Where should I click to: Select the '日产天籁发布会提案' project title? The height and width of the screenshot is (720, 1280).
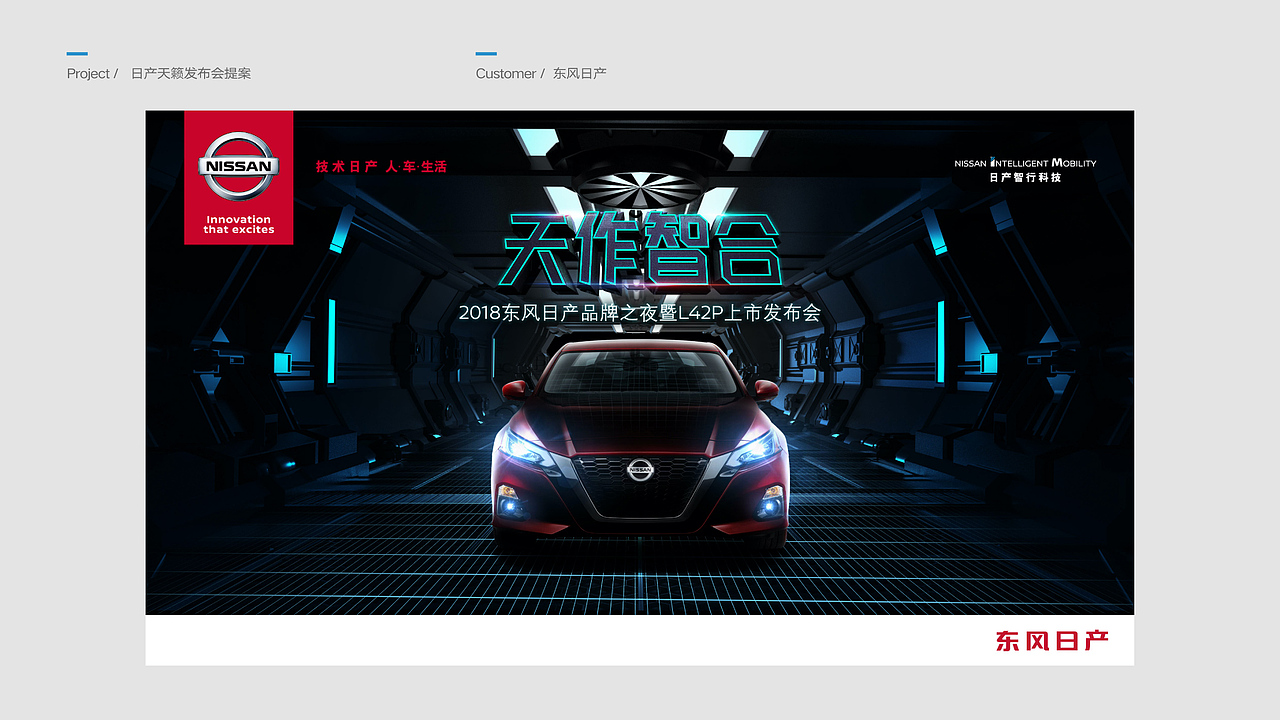pyautogui.click(x=191, y=74)
